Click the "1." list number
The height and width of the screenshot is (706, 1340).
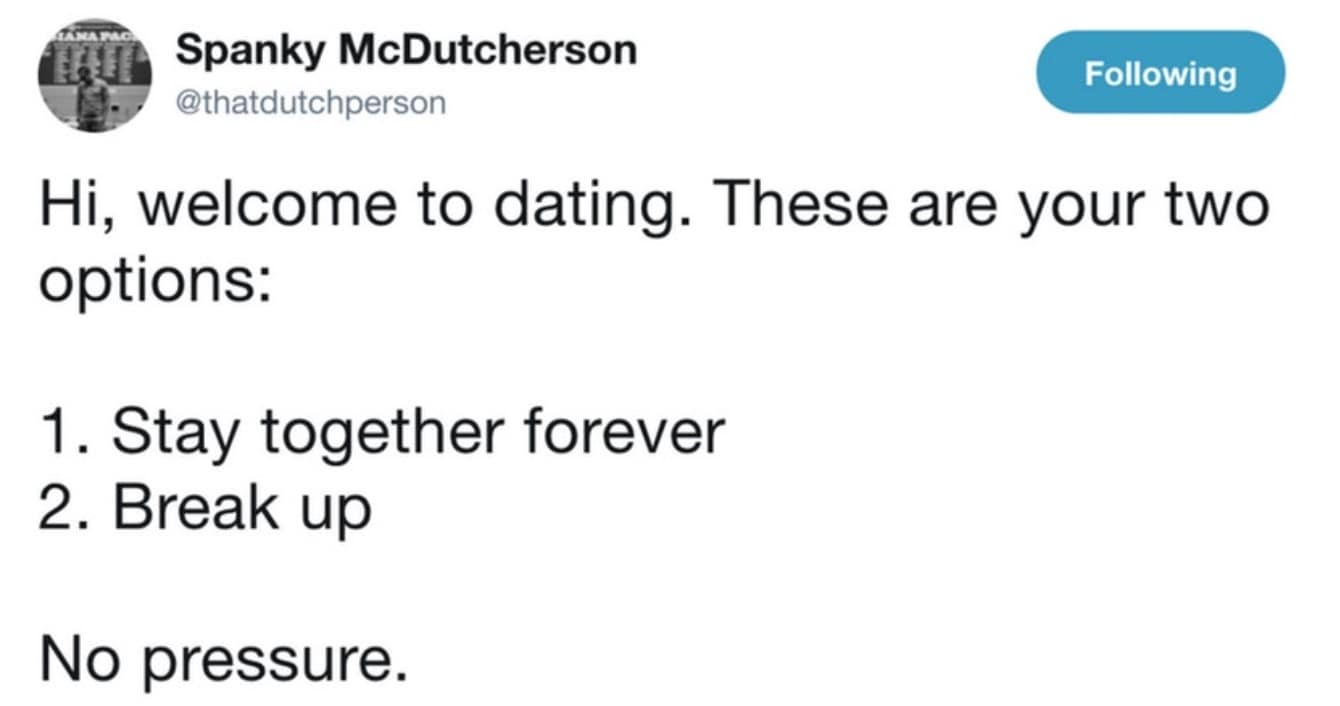click(x=64, y=432)
